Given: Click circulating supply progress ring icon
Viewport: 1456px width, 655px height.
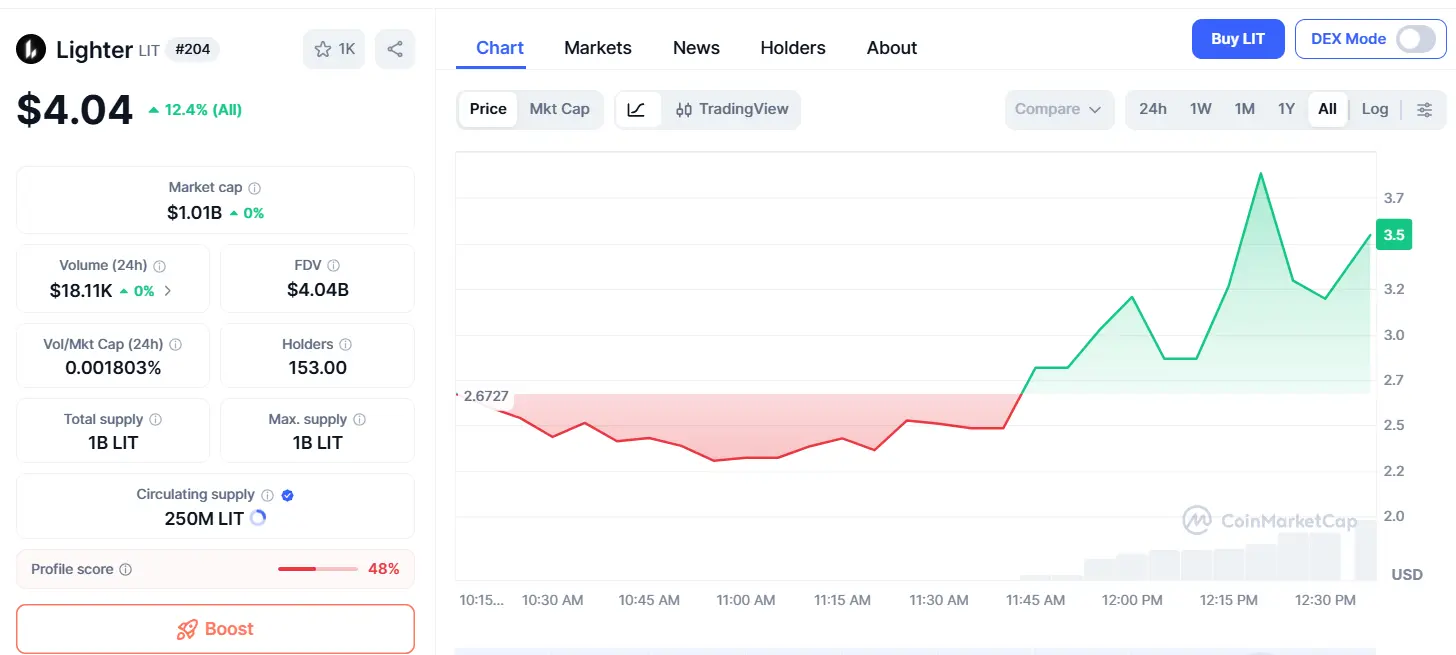Looking at the screenshot, I should click(x=258, y=518).
